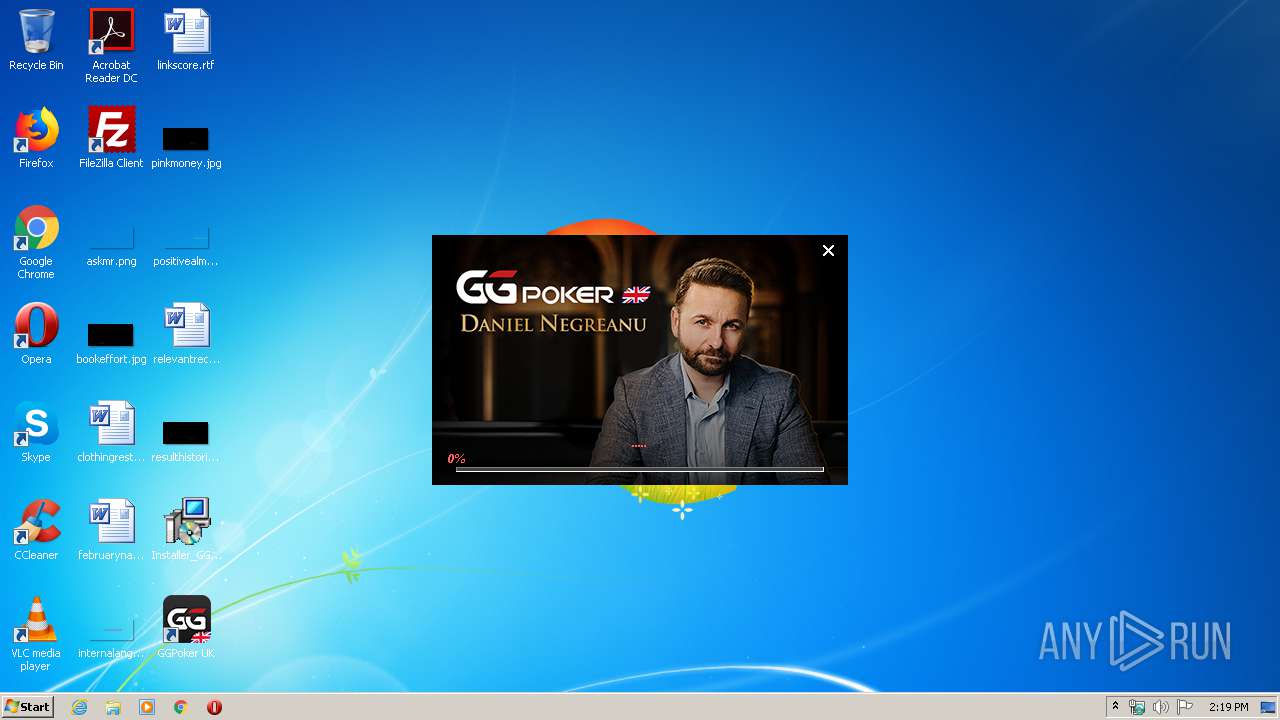Image resolution: width=1280 pixels, height=720 pixels.
Task: Launch FileZilla Client shortcut
Action: tap(111, 138)
